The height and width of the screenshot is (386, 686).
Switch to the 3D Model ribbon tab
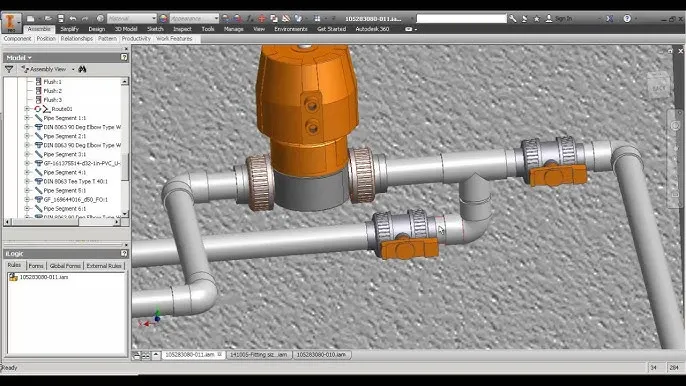(x=126, y=29)
